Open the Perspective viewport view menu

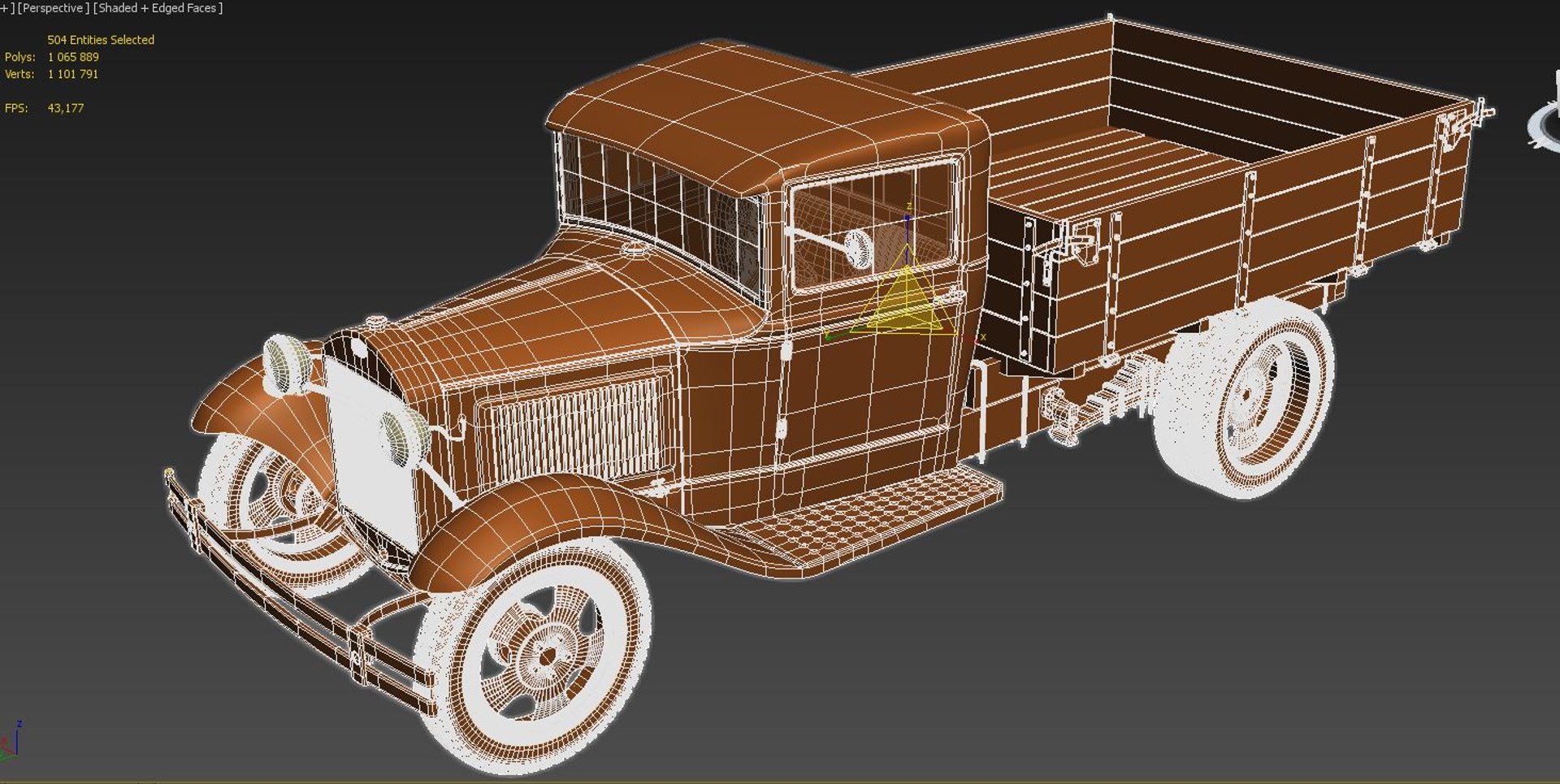coord(52,8)
